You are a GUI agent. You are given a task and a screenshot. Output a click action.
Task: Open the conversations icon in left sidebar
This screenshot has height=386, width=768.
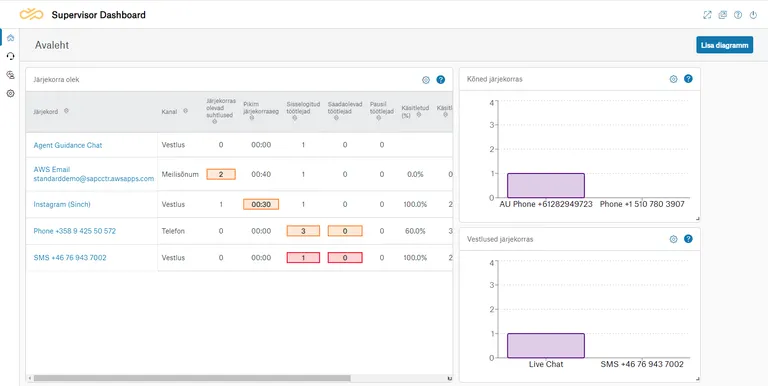tap(10, 75)
